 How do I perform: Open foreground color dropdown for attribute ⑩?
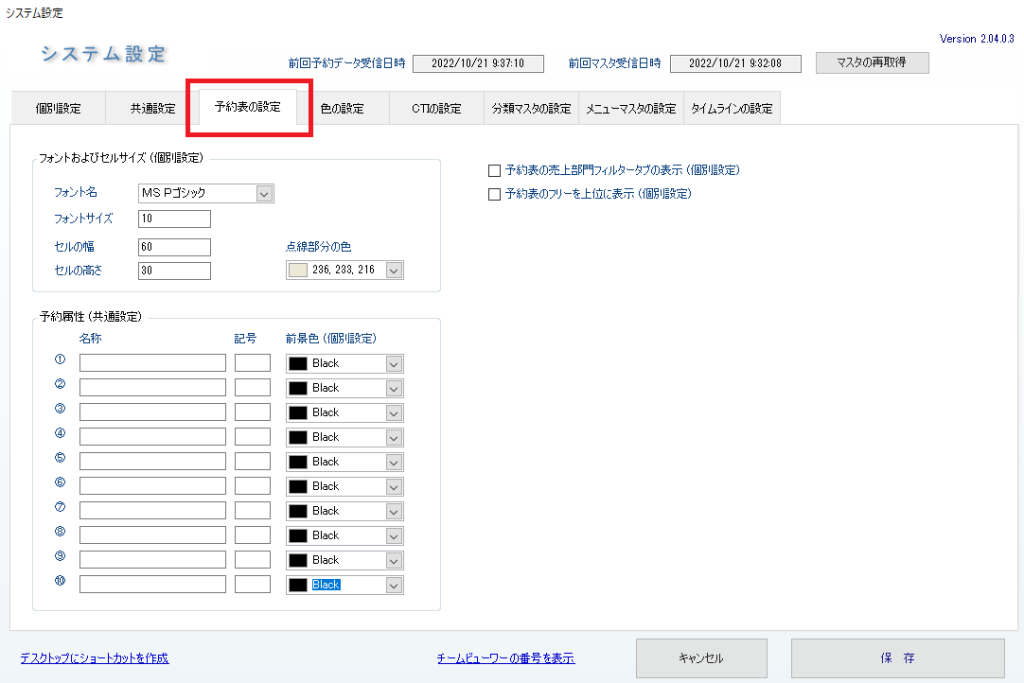coord(394,585)
